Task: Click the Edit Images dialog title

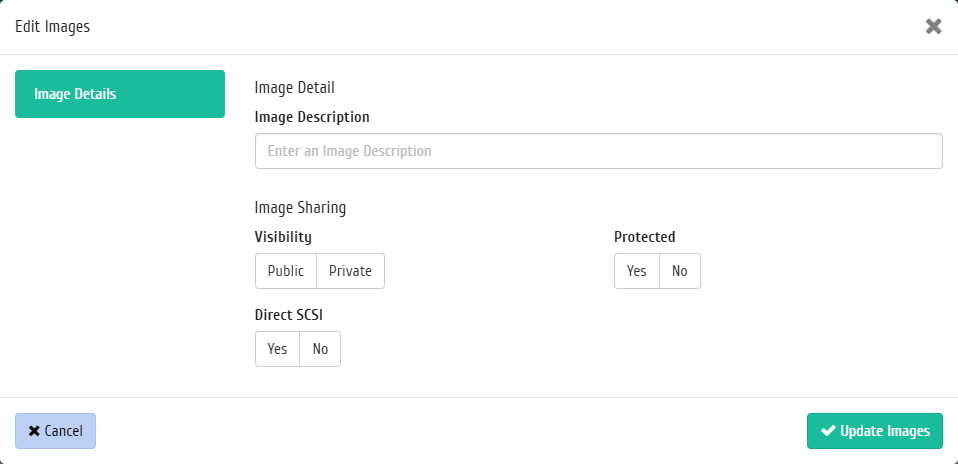Action: coord(53,27)
